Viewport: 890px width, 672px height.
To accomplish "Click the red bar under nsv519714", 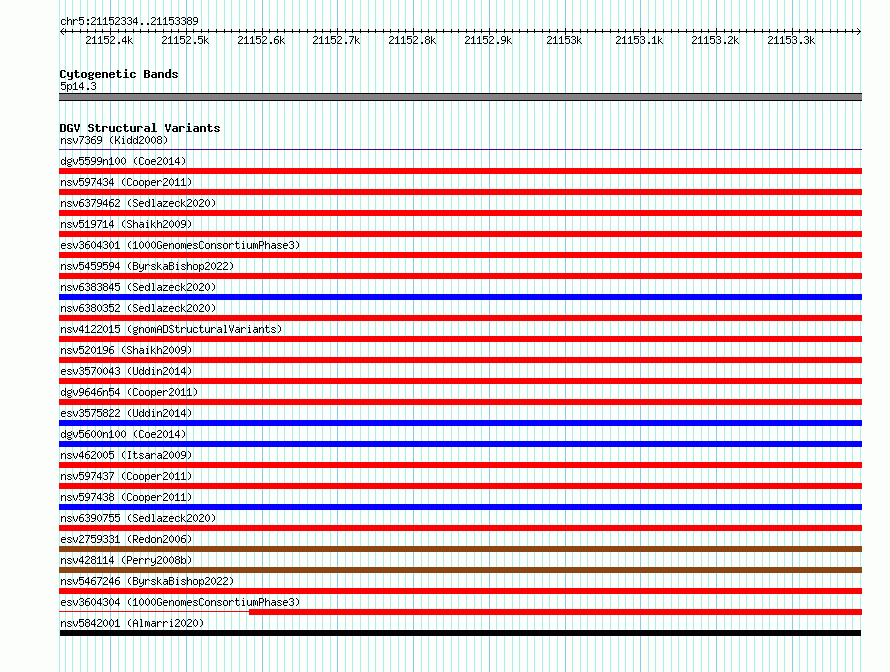I will coord(460,234).
